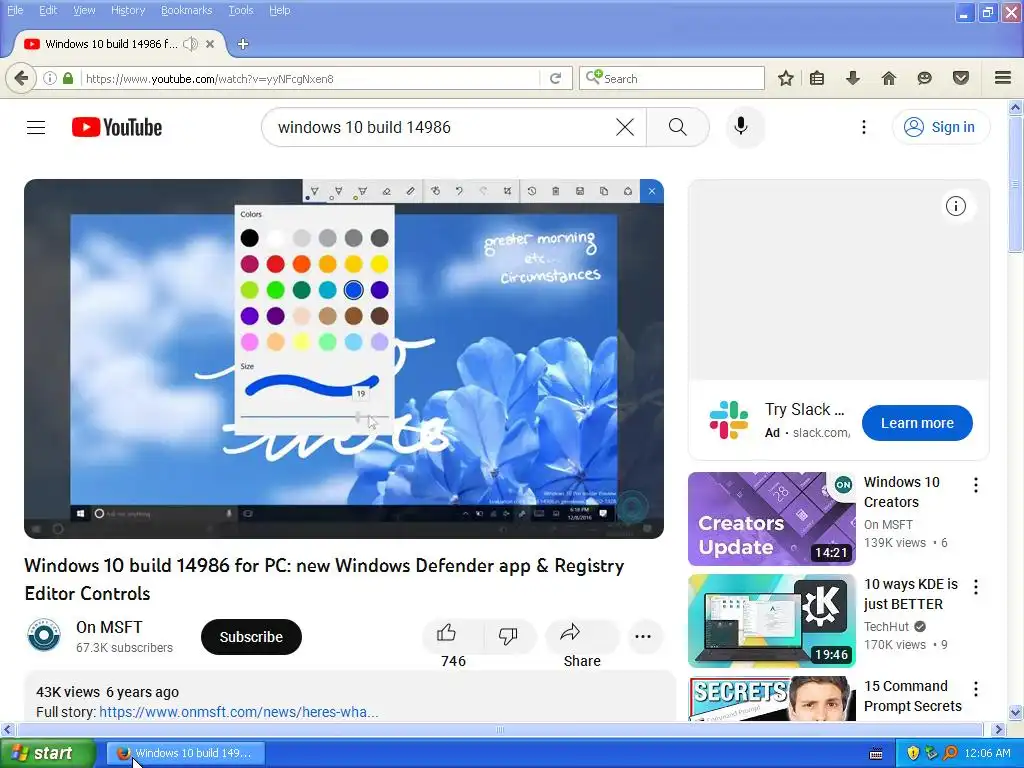Image resolution: width=1024 pixels, height=768 pixels.
Task: Click the YouTube search magnifier button
Action: 678,127
